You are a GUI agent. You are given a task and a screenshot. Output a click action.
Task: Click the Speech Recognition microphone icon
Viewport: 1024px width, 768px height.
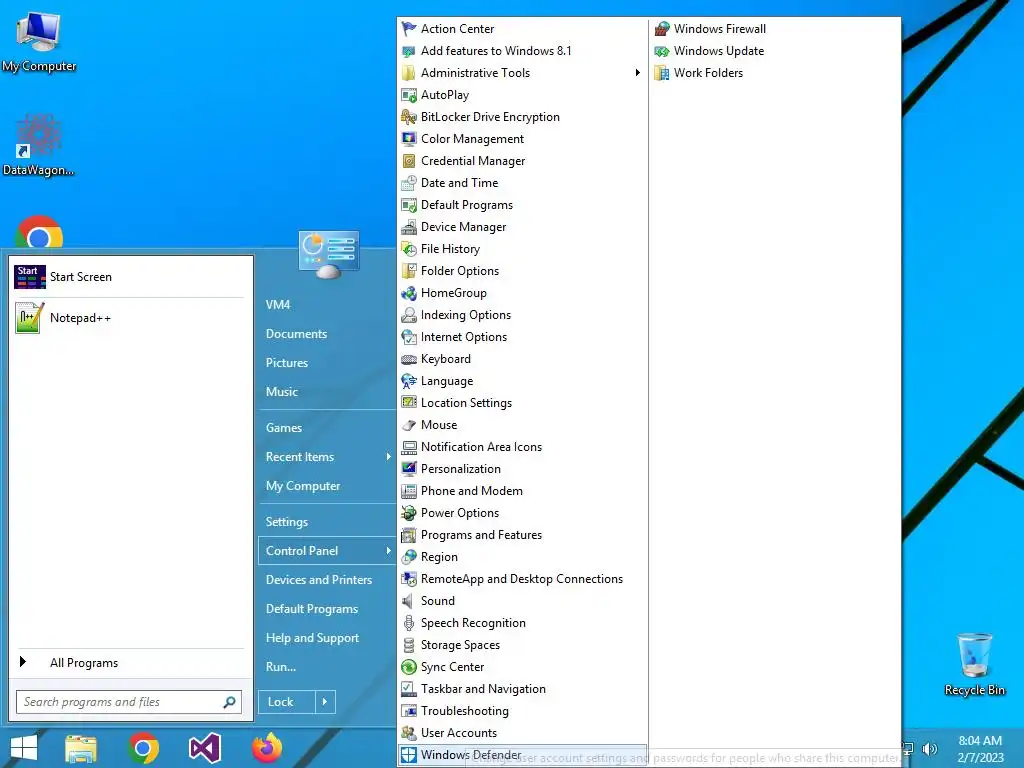pos(409,623)
